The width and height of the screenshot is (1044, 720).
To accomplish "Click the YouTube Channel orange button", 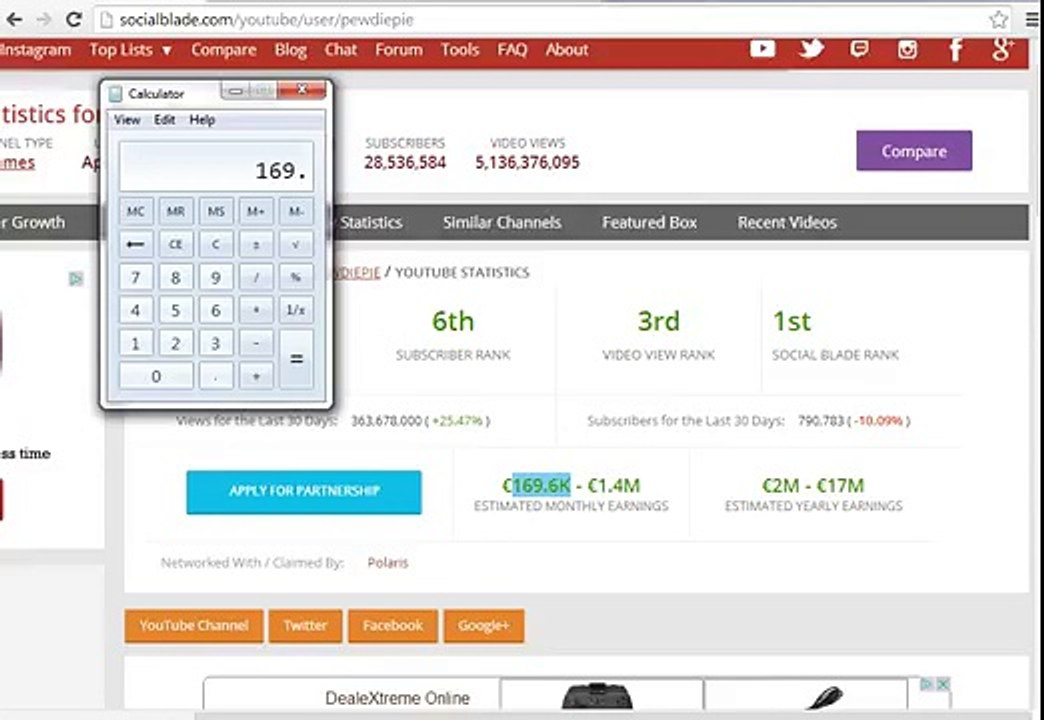I will [194, 625].
